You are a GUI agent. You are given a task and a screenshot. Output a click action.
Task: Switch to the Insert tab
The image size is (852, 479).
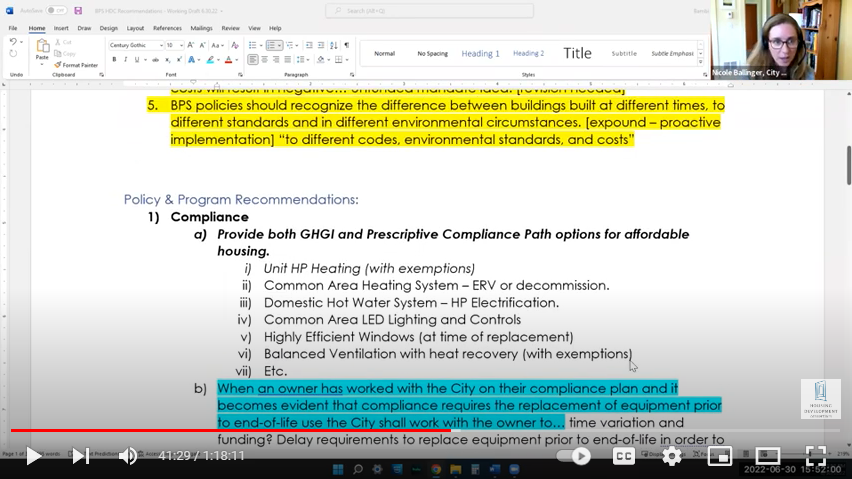tap(61, 28)
